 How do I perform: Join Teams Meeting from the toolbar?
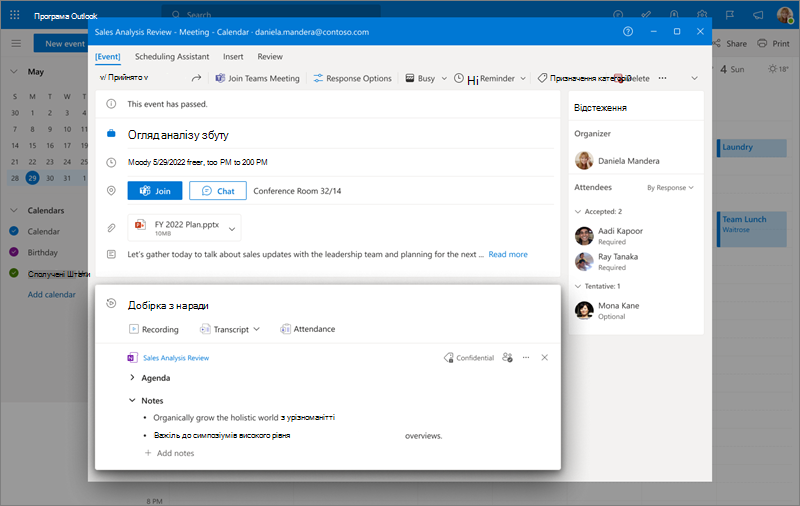point(258,78)
